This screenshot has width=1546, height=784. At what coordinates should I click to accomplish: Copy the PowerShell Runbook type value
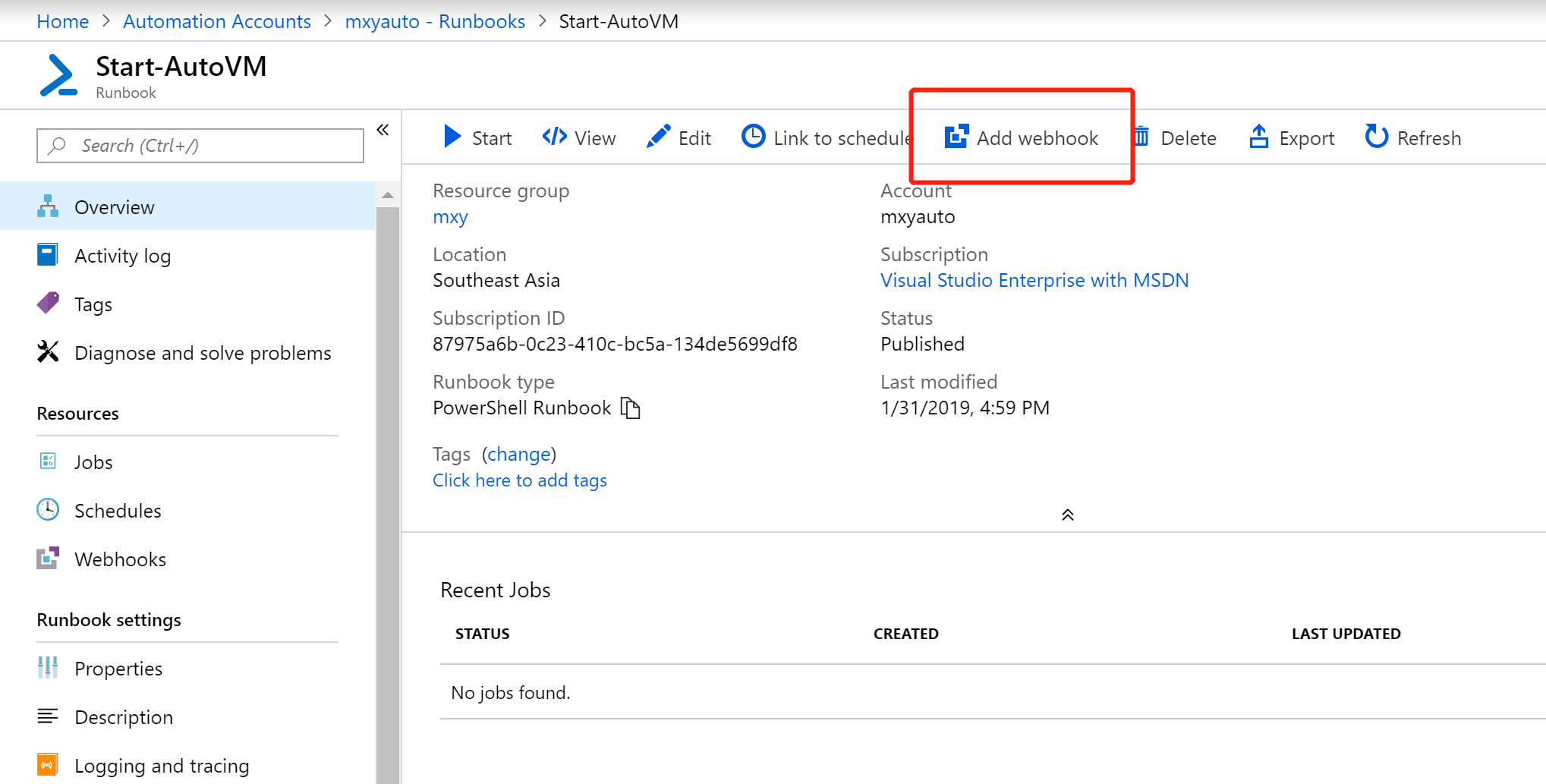[631, 408]
